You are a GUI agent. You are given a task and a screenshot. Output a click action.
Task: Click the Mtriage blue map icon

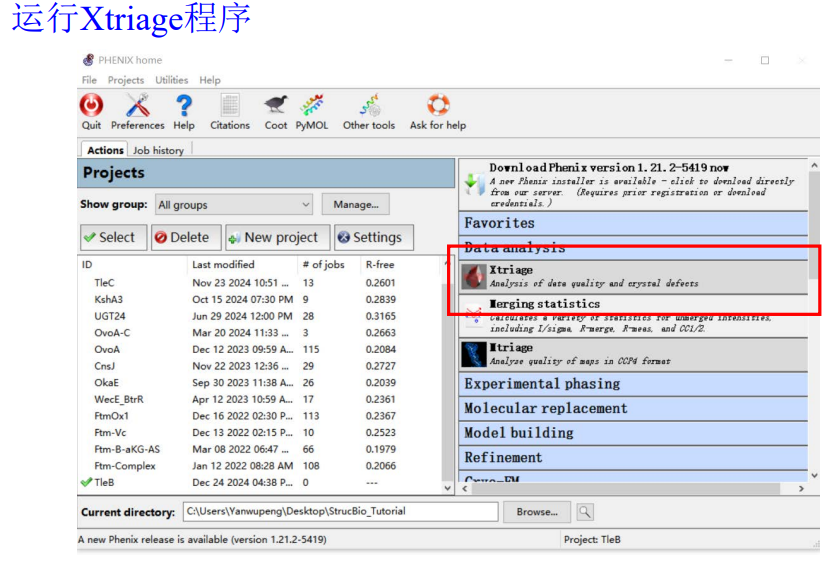[x=473, y=354]
